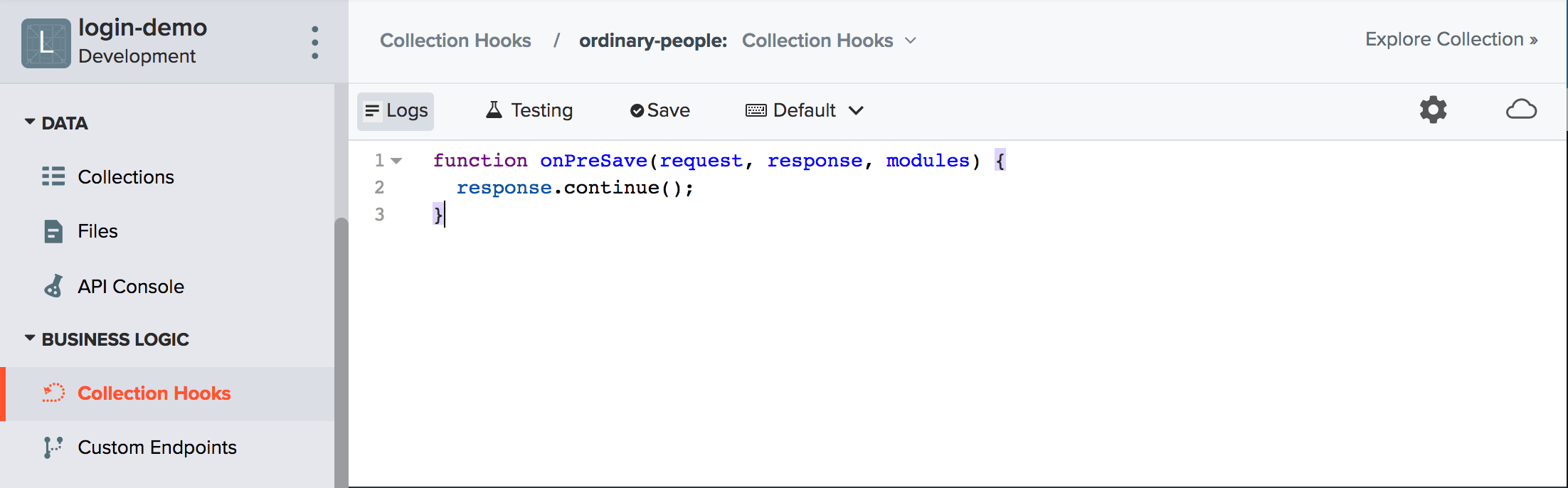Click the Files document icon
The image size is (1568, 488).
tap(53, 231)
